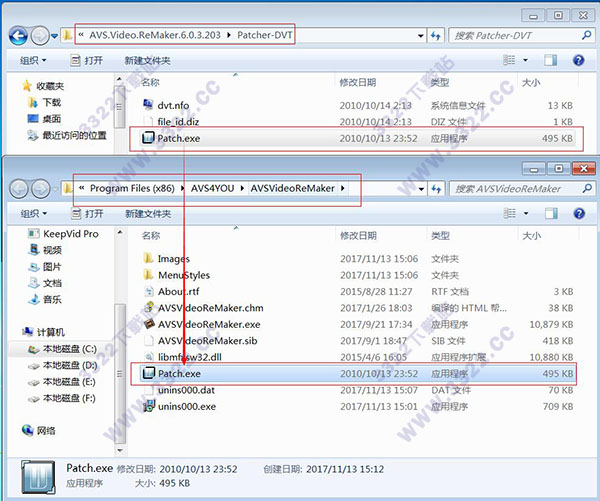Select AVSVideoReMaker.chm help file

click(x=210, y=308)
